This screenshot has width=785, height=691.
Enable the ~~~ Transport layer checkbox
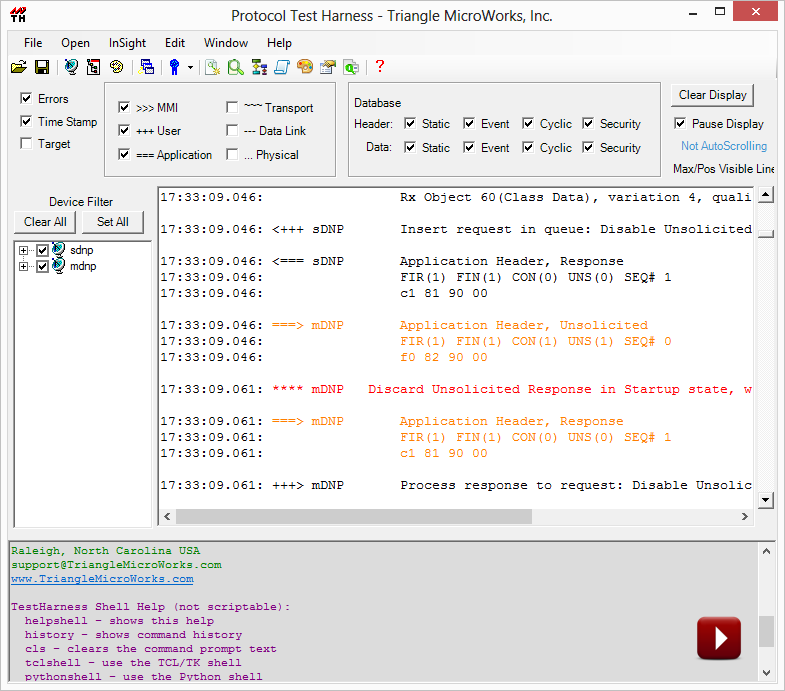click(232, 107)
